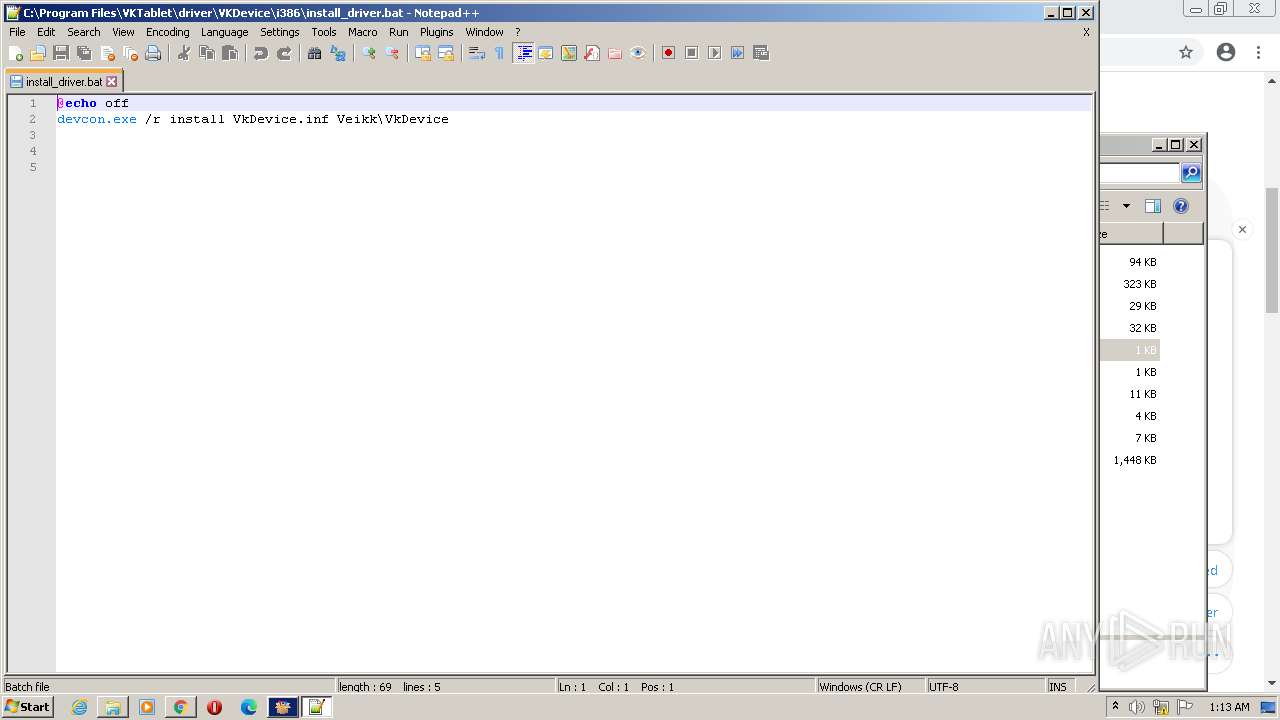The height and width of the screenshot is (720, 1280).
Task: Click the Copy toolbar icon
Action: point(207,53)
